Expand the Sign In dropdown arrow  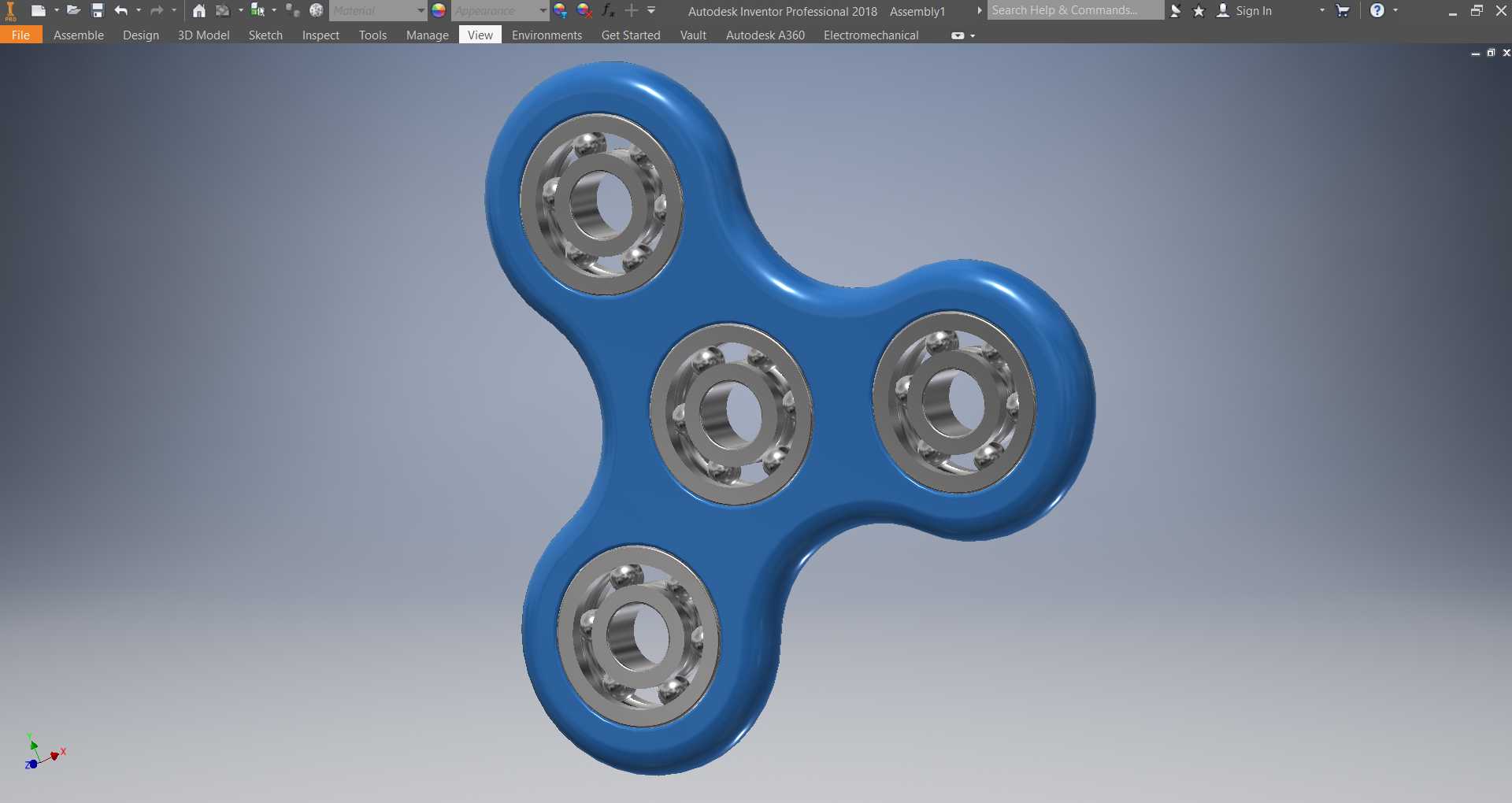tap(1322, 10)
